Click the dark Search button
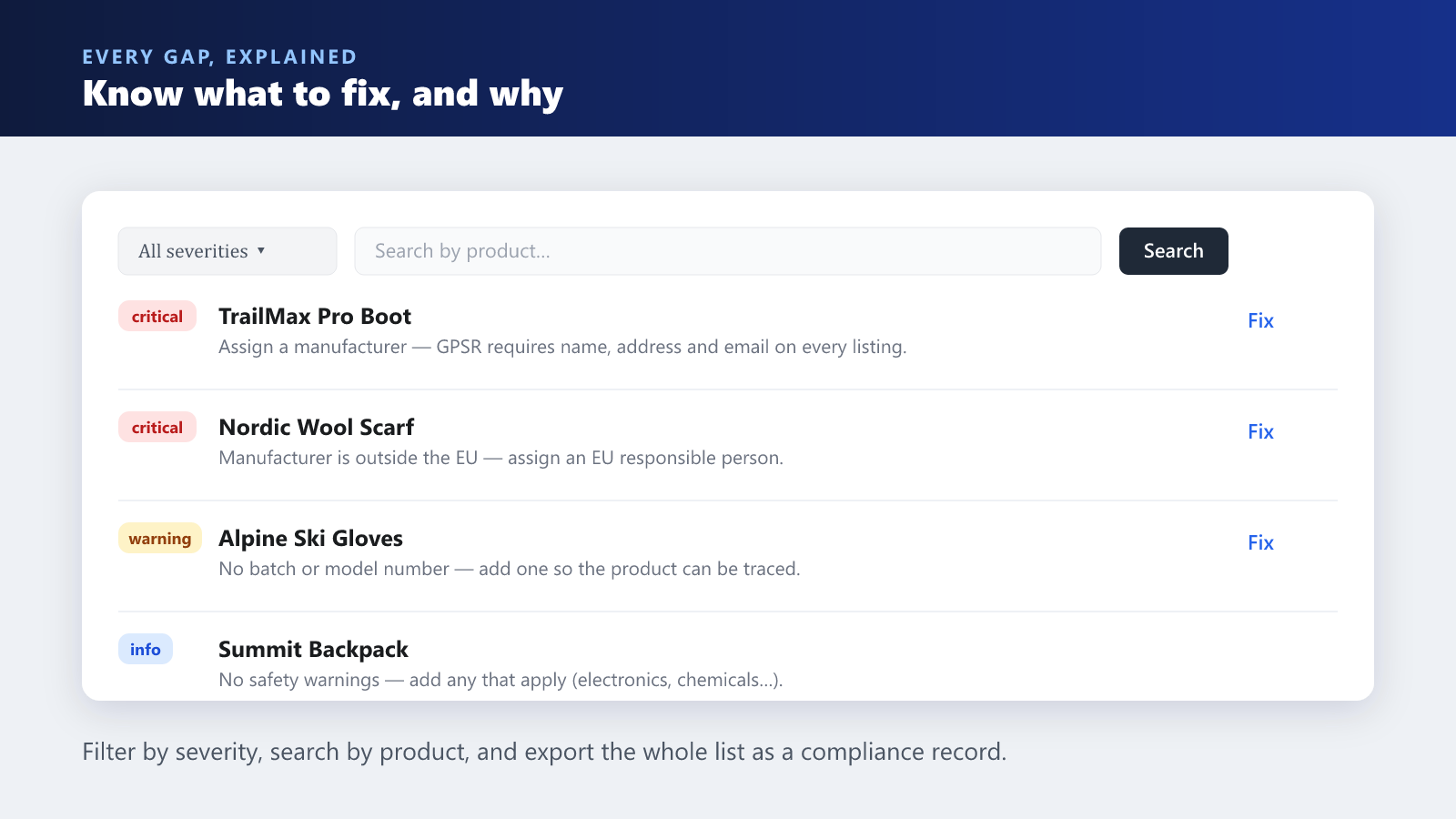This screenshot has width=1456, height=819. (1174, 251)
